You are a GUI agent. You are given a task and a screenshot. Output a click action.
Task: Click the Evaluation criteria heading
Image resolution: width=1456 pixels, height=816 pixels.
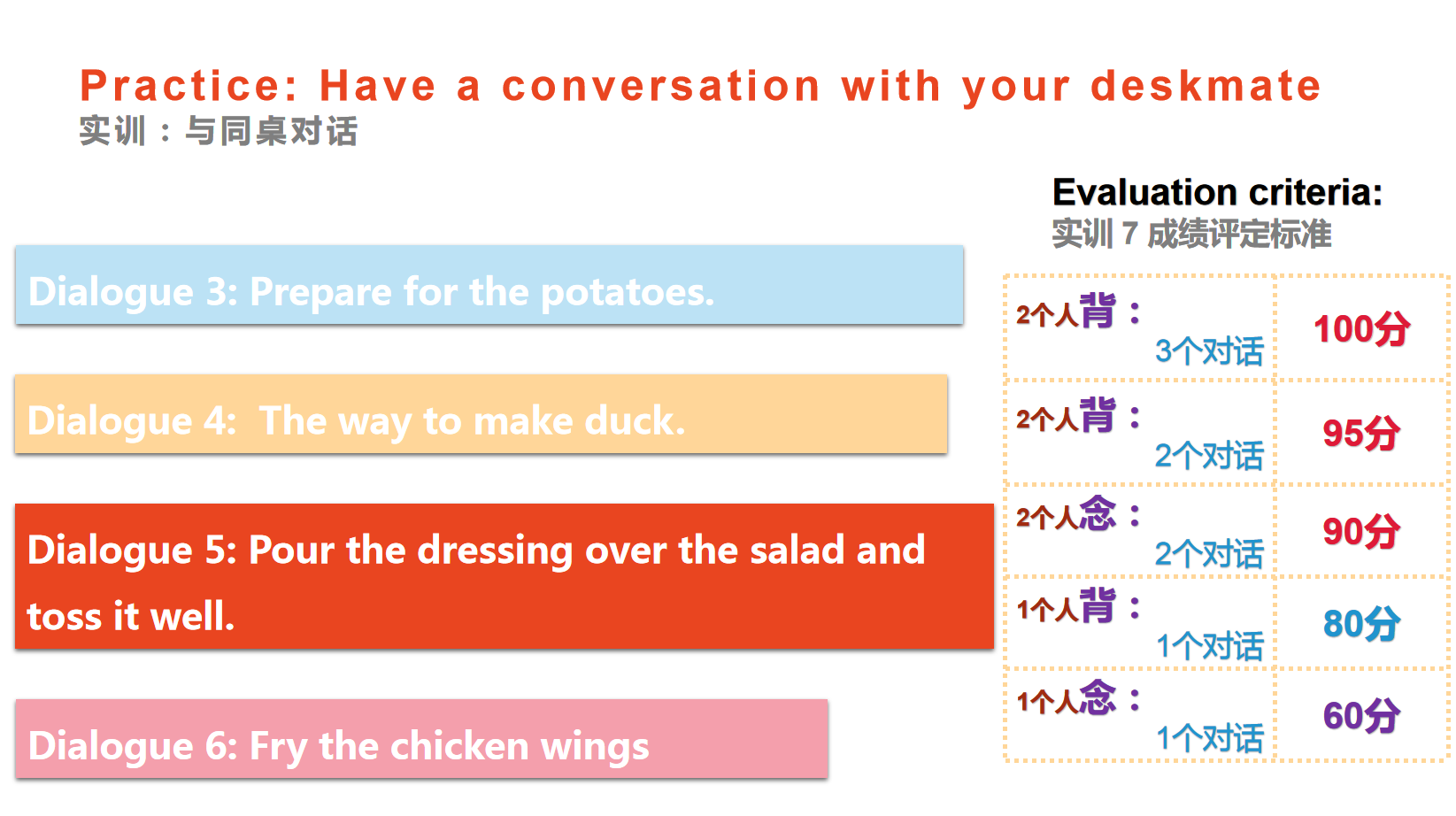[x=1217, y=192]
